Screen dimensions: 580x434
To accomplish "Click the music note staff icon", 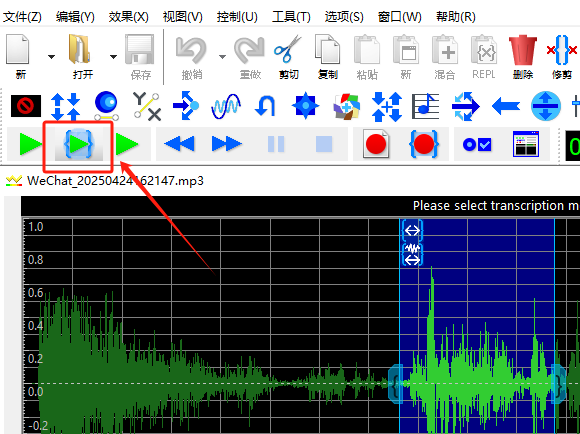I will point(425,106).
